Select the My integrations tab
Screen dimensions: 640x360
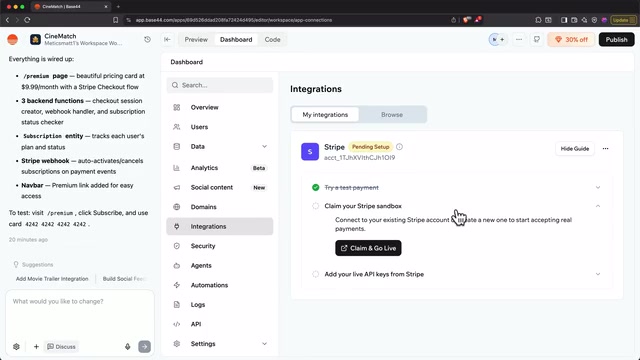point(325,115)
